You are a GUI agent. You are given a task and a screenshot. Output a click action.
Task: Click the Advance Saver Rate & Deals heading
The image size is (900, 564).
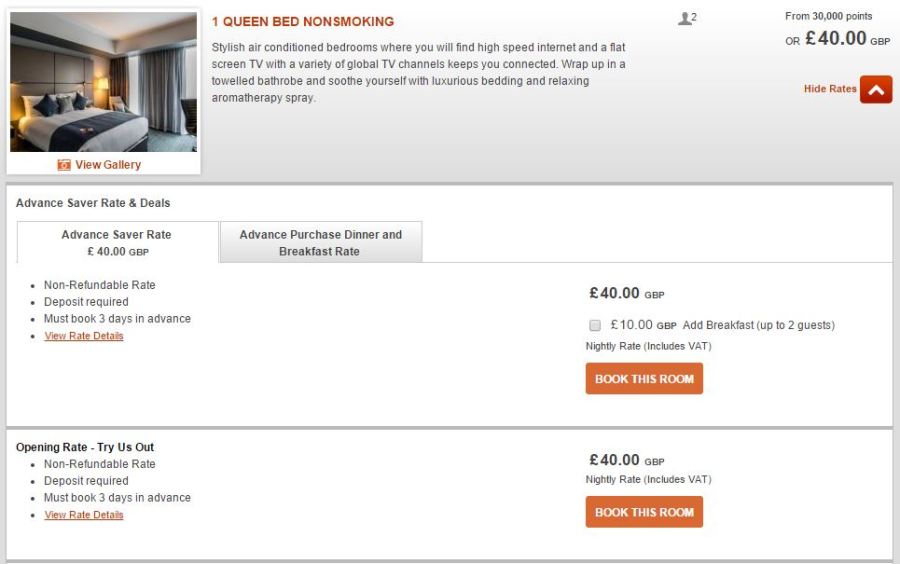[x=93, y=203]
